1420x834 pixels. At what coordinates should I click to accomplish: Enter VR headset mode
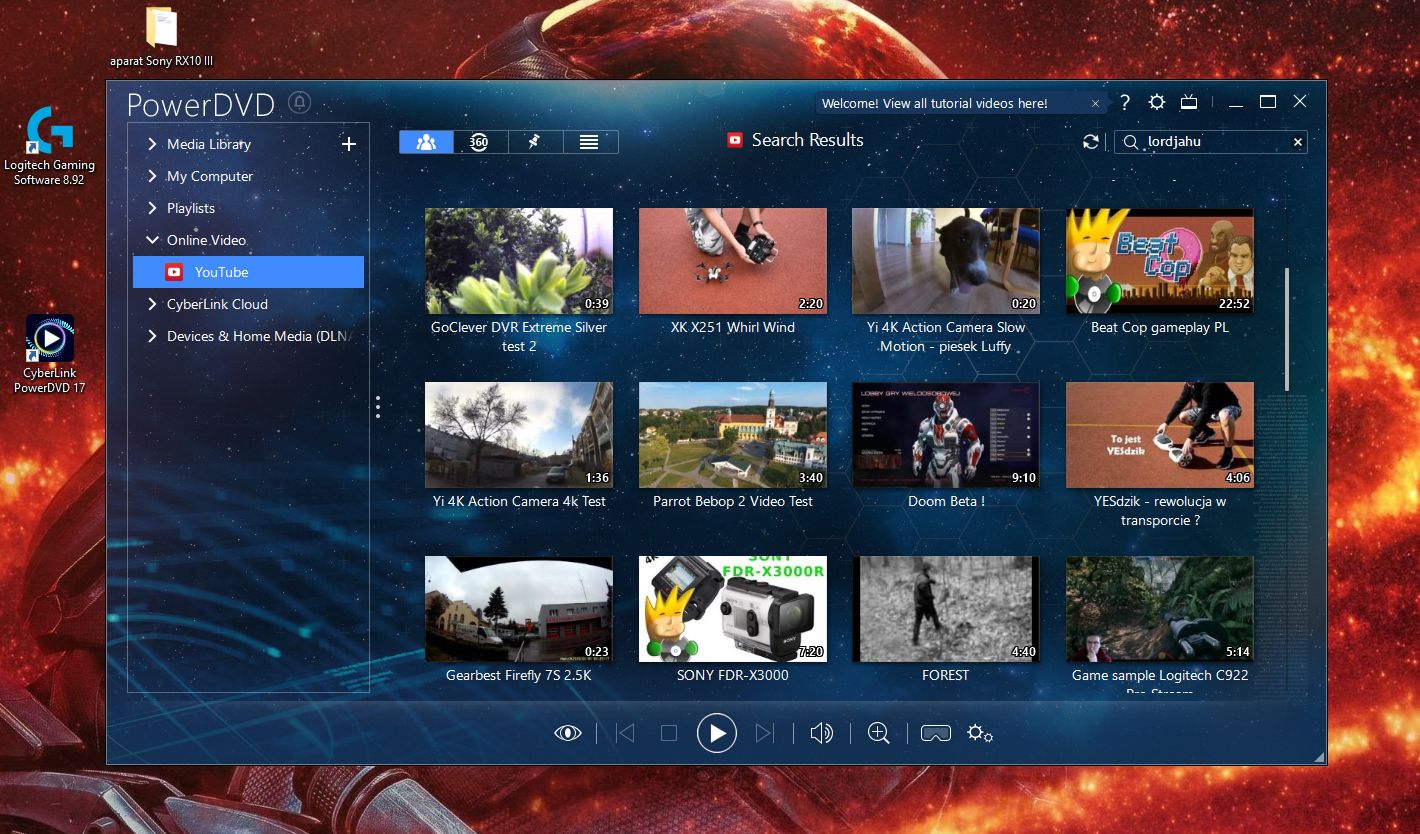click(x=936, y=733)
